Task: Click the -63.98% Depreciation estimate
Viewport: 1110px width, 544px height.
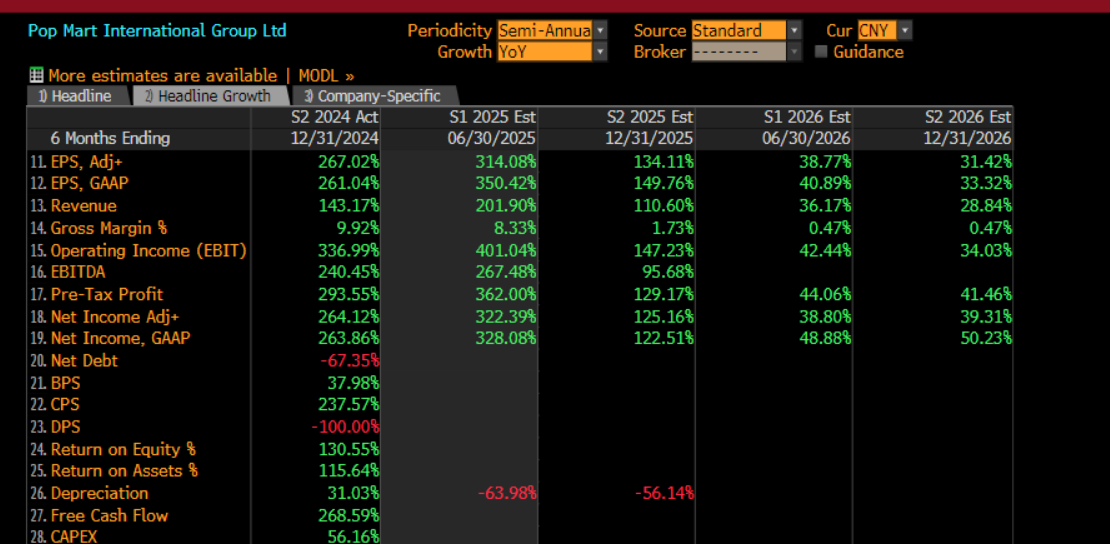Action: (507, 493)
